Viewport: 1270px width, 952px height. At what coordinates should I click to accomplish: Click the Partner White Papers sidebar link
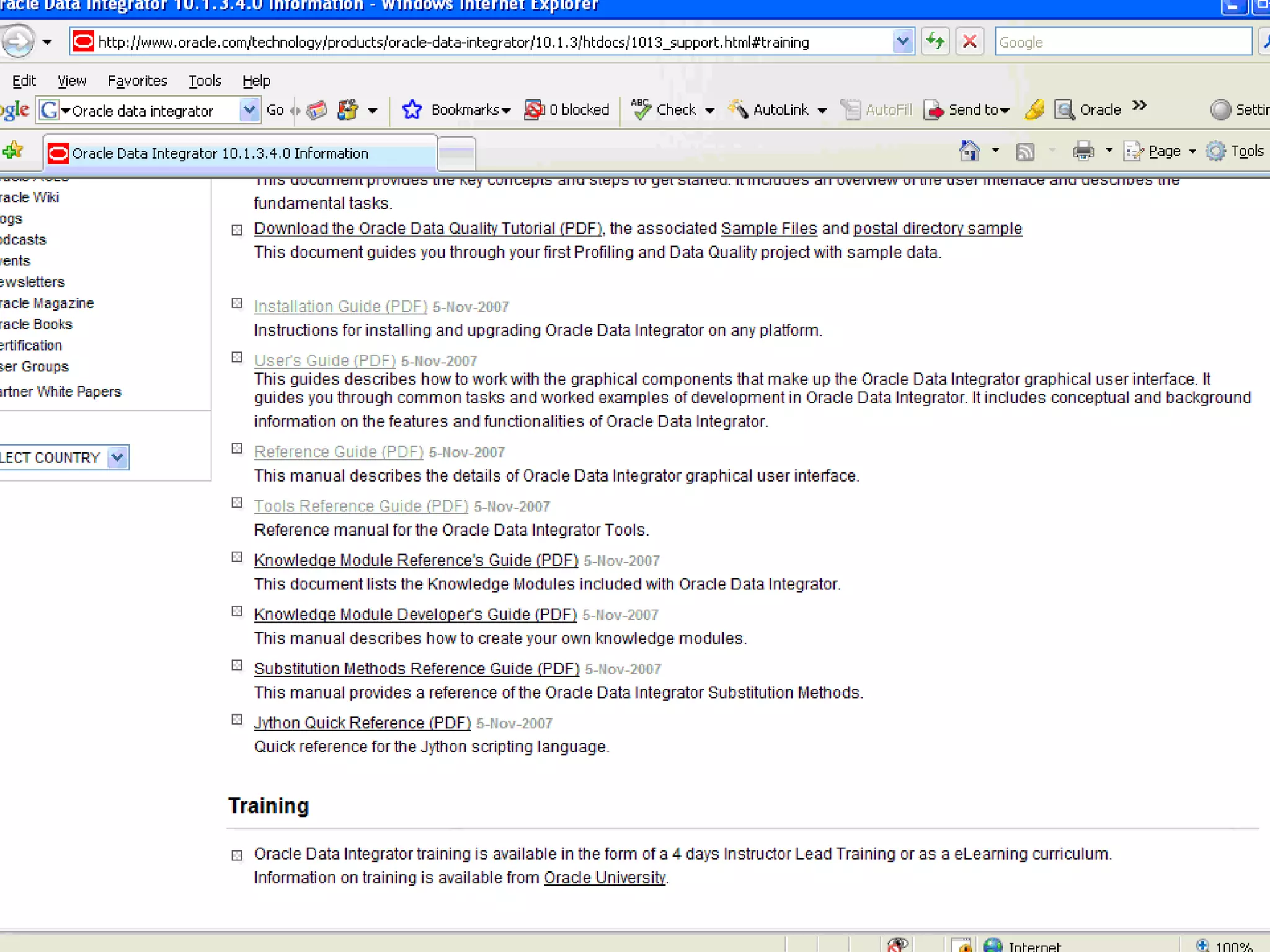(x=61, y=392)
